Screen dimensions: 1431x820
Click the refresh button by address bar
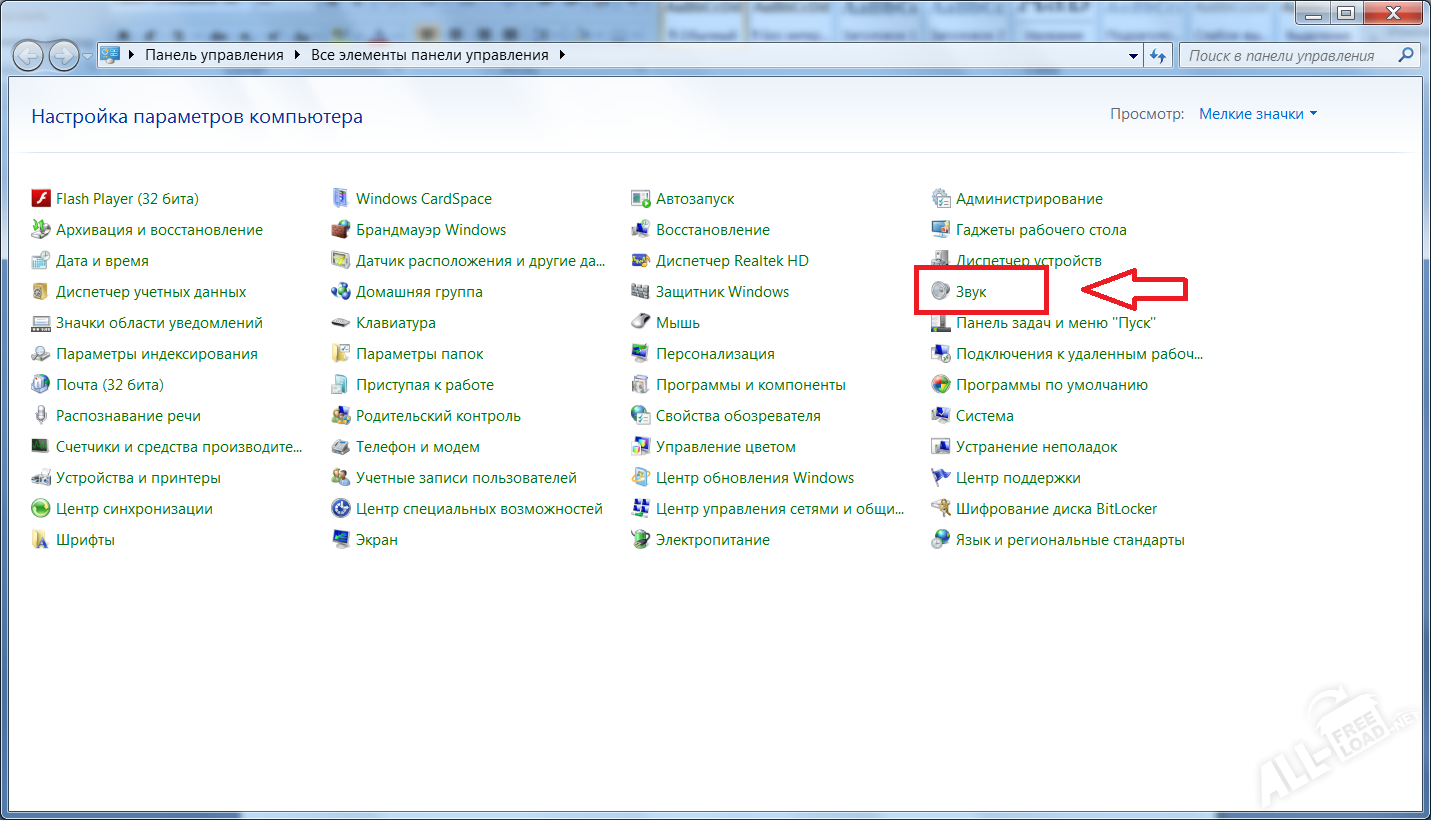(x=1159, y=56)
